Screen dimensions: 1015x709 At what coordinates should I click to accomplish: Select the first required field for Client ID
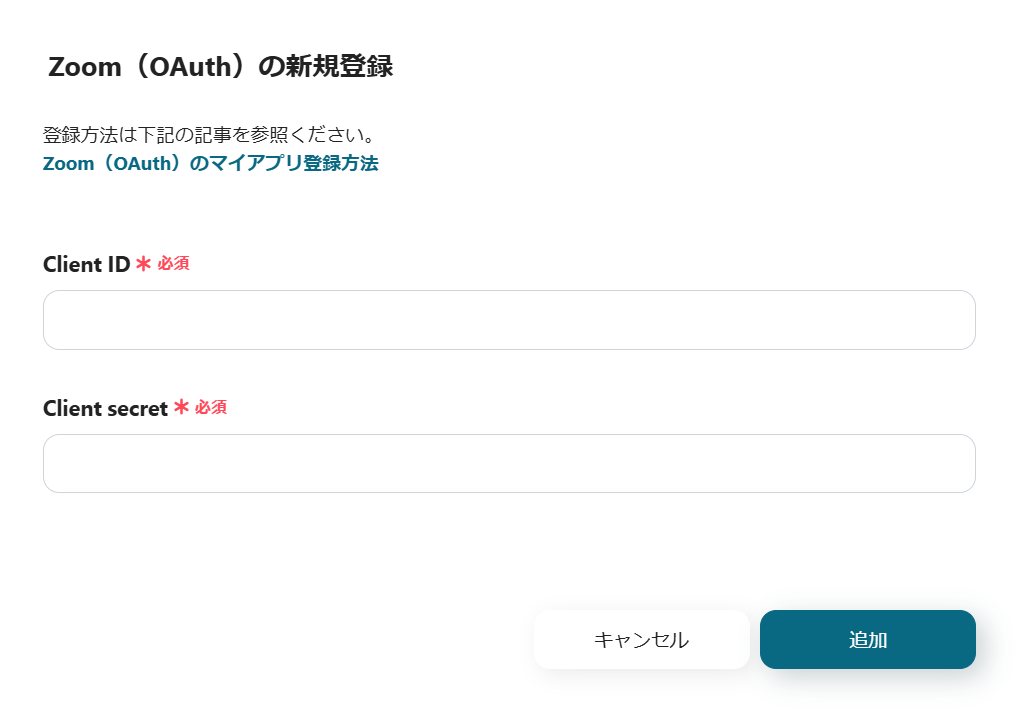[509, 320]
